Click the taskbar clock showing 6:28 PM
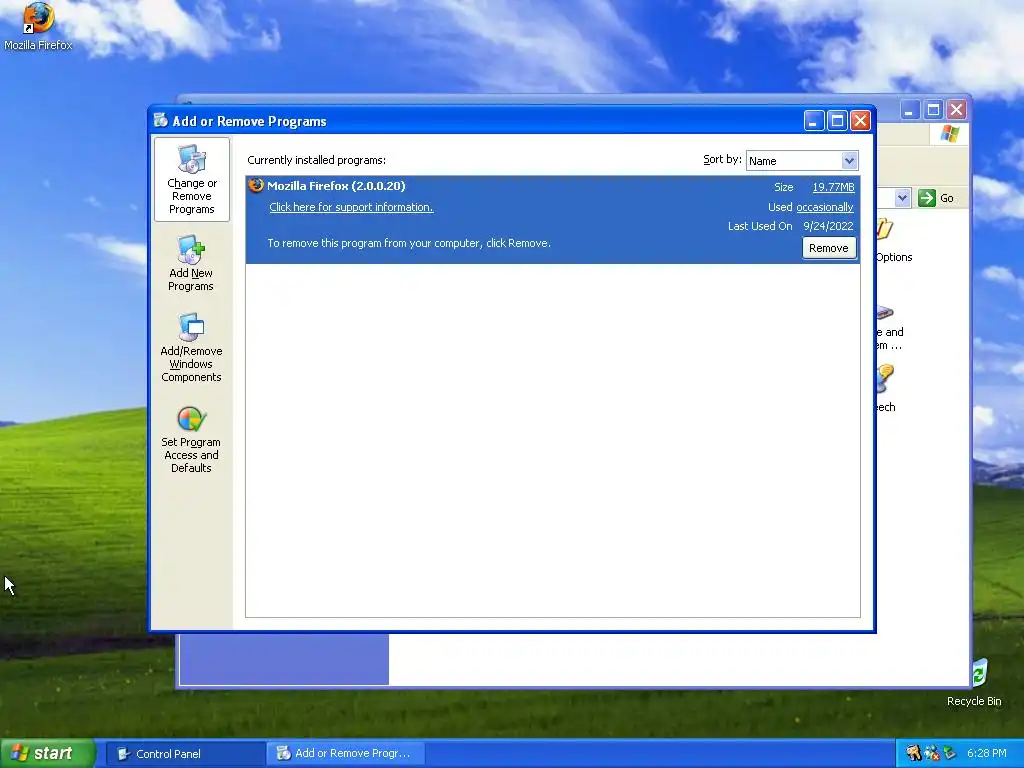Viewport: 1024px width, 768px height. [986, 754]
